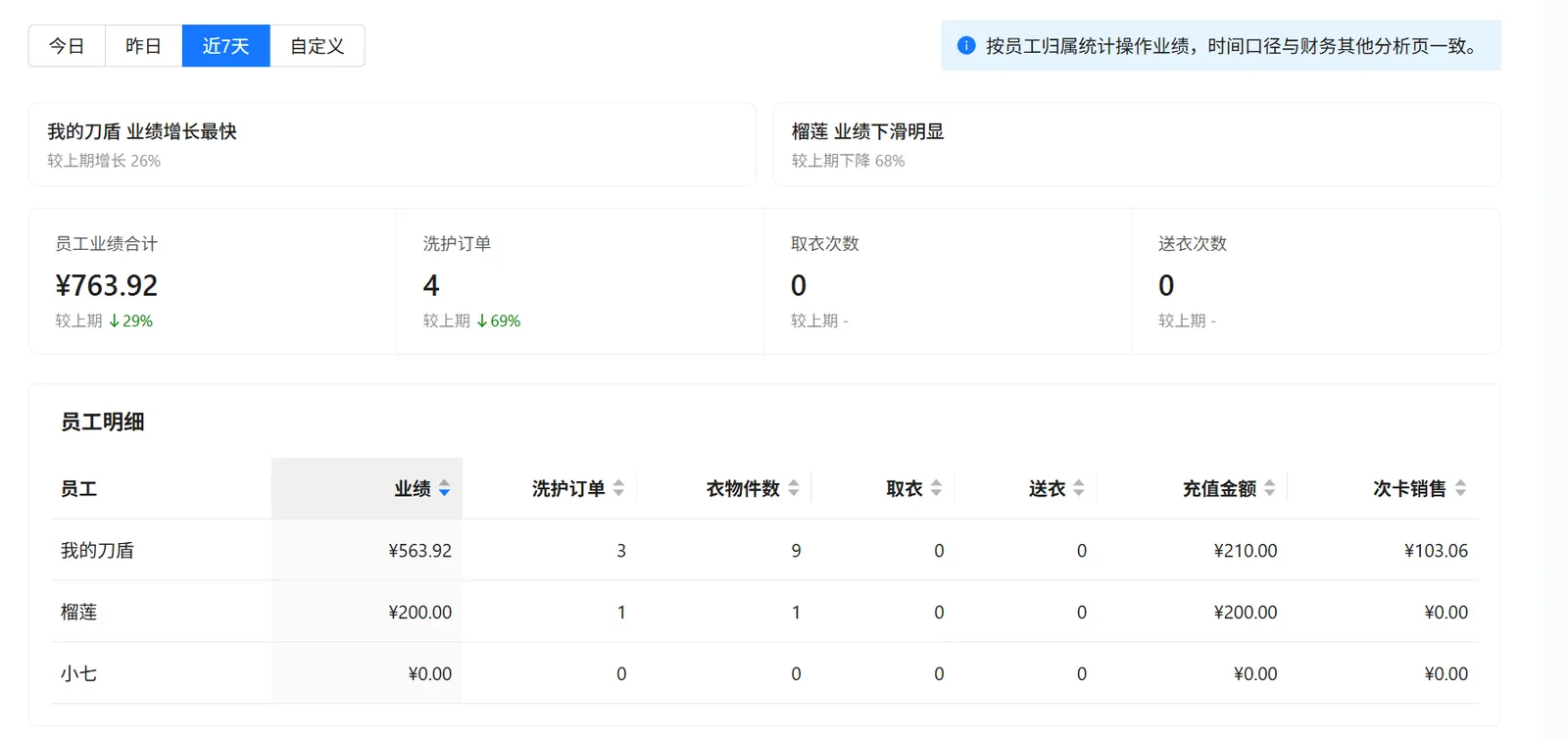1568x741 pixels.
Task: Sort by 洗护订单 column sort icon
Action: click(x=618, y=488)
